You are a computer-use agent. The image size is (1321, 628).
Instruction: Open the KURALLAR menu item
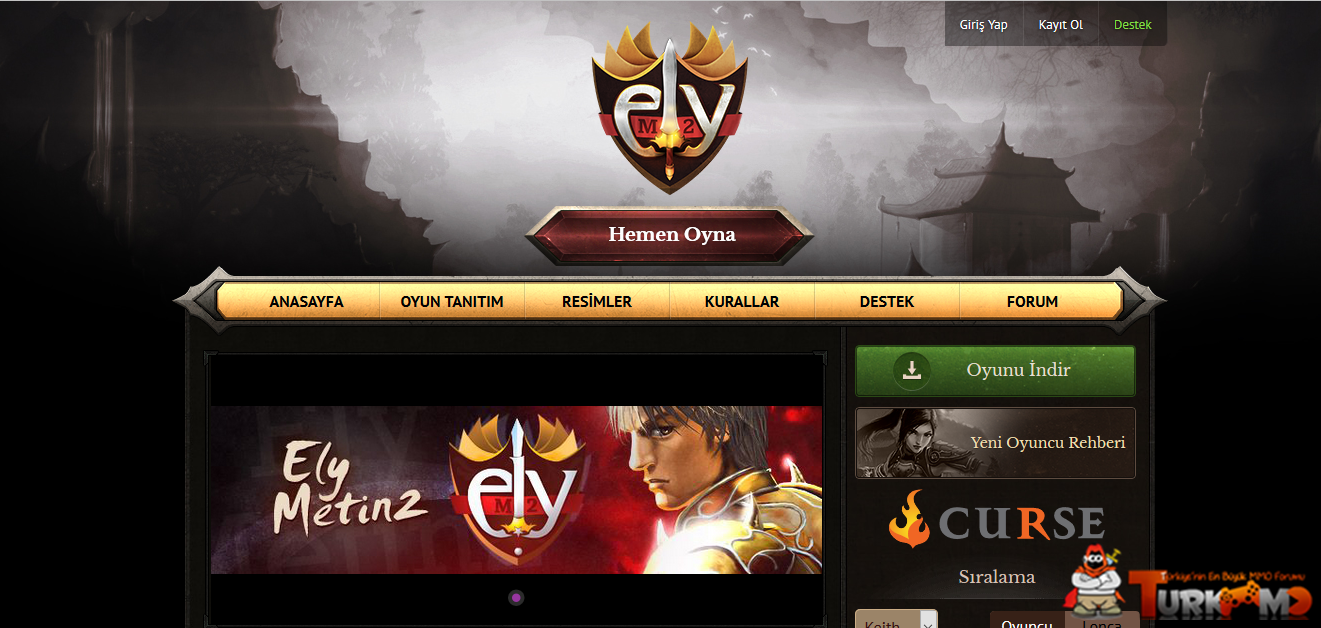(742, 301)
